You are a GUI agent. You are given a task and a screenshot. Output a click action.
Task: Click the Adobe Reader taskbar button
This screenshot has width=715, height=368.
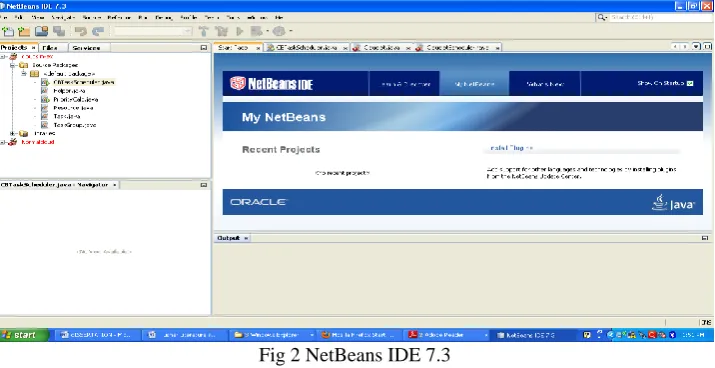tap(447, 335)
